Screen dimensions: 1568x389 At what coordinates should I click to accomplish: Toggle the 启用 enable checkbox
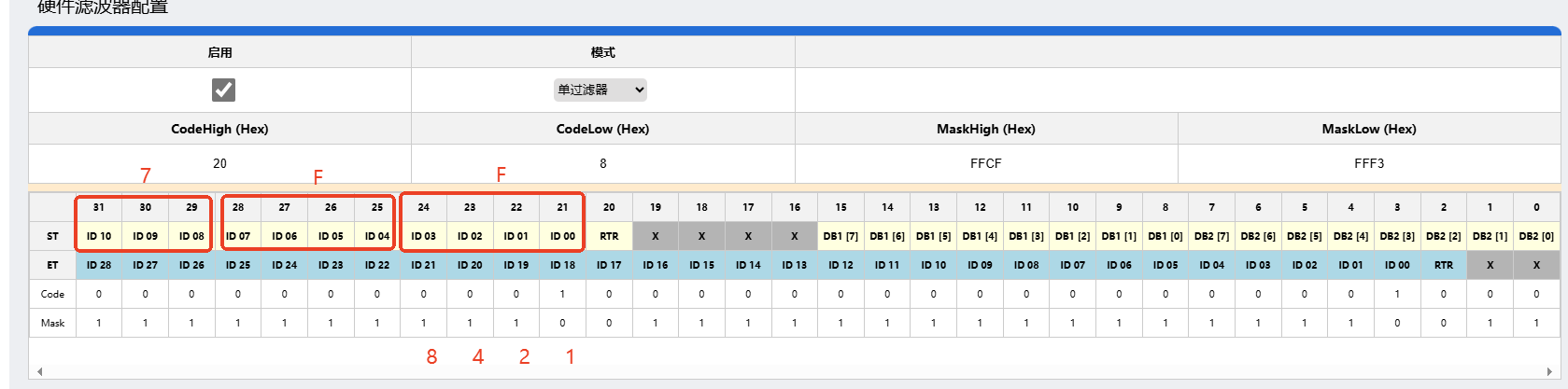pyautogui.click(x=223, y=90)
